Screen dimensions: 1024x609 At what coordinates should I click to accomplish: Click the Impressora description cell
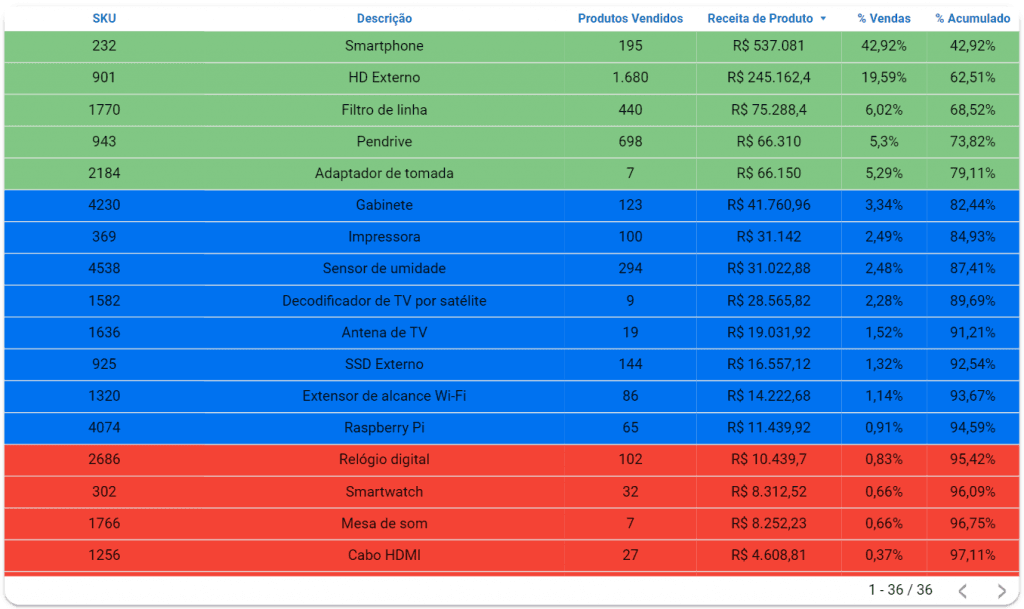coord(384,237)
